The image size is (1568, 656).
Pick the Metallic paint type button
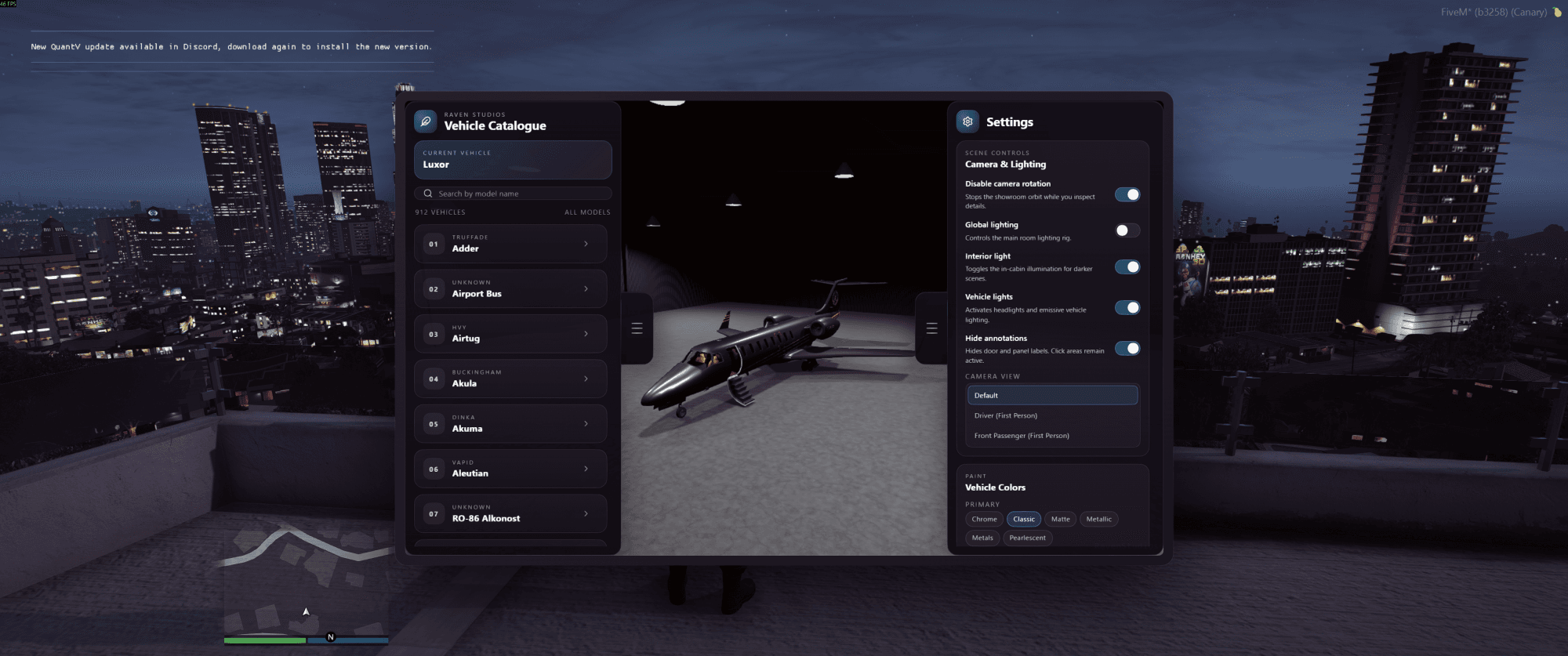1098,519
